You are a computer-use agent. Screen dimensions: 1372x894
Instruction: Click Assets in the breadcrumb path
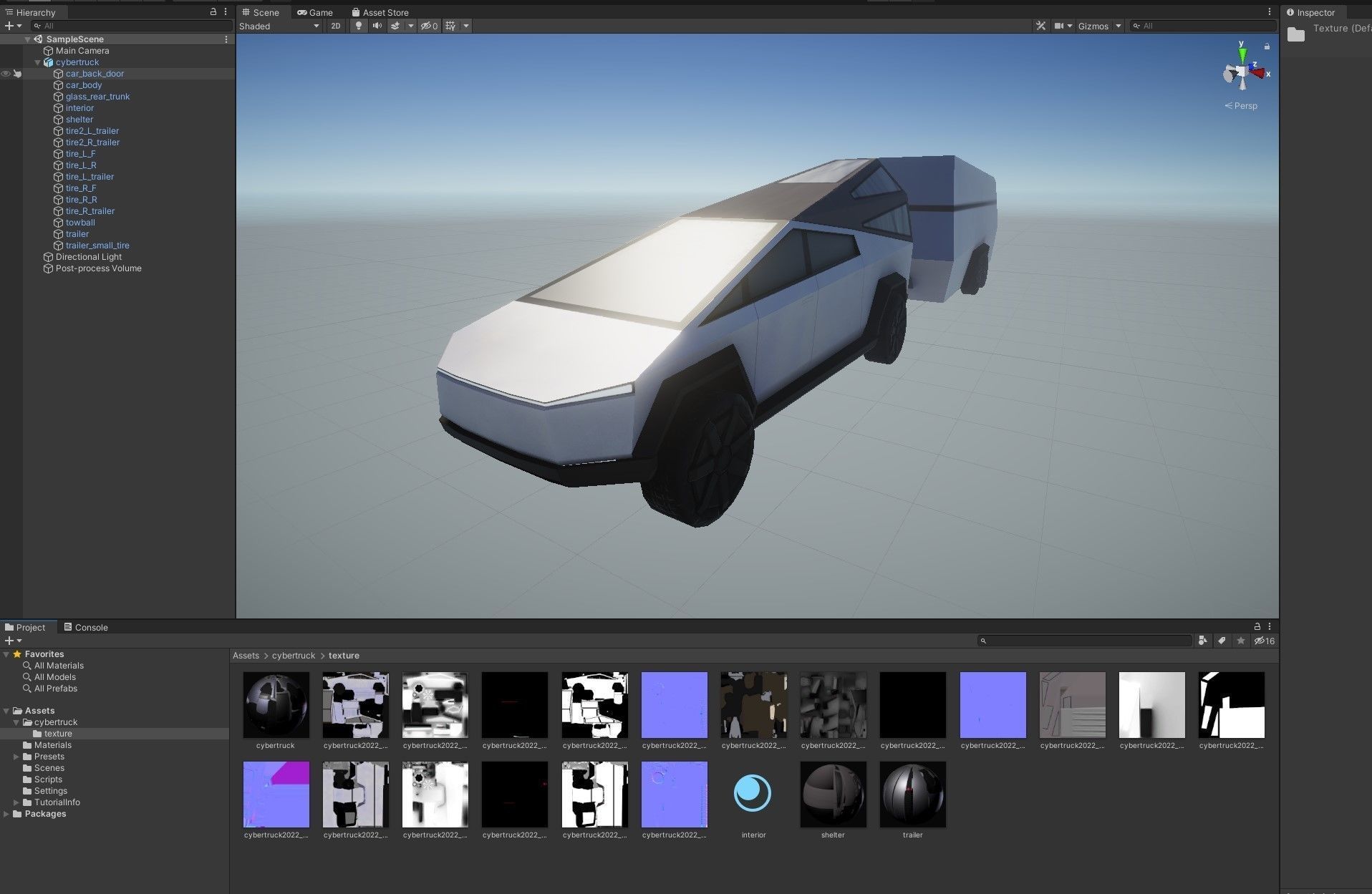point(246,656)
